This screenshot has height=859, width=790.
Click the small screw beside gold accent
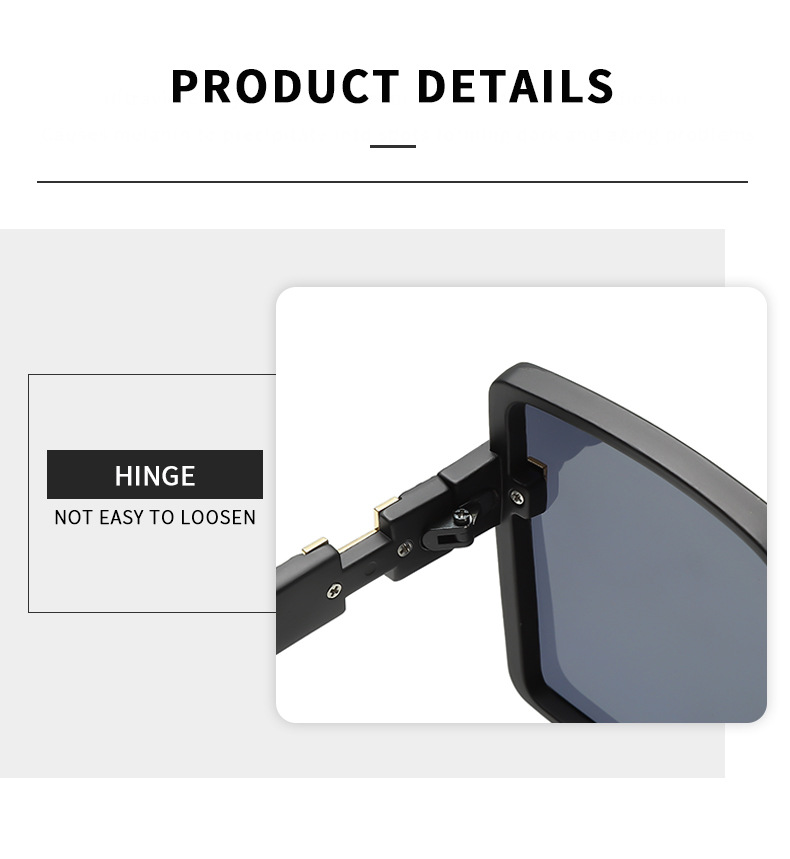click(405, 547)
